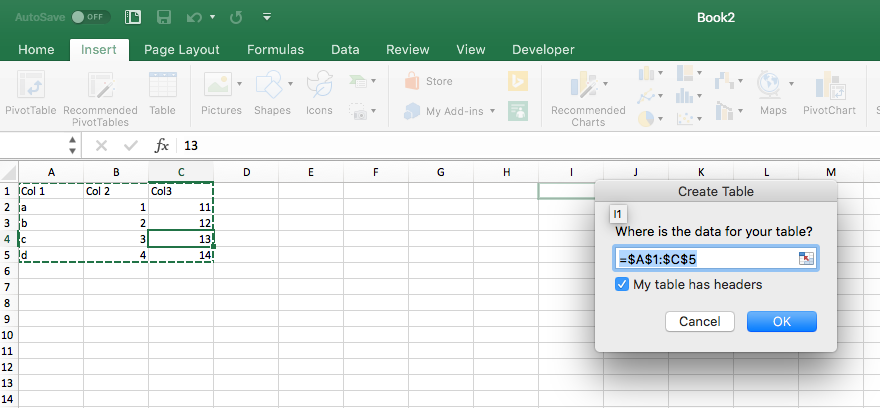Click the Maps chart icon
This screenshot has width=880, height=408.
pyautogui.click(x=771, y=92)
